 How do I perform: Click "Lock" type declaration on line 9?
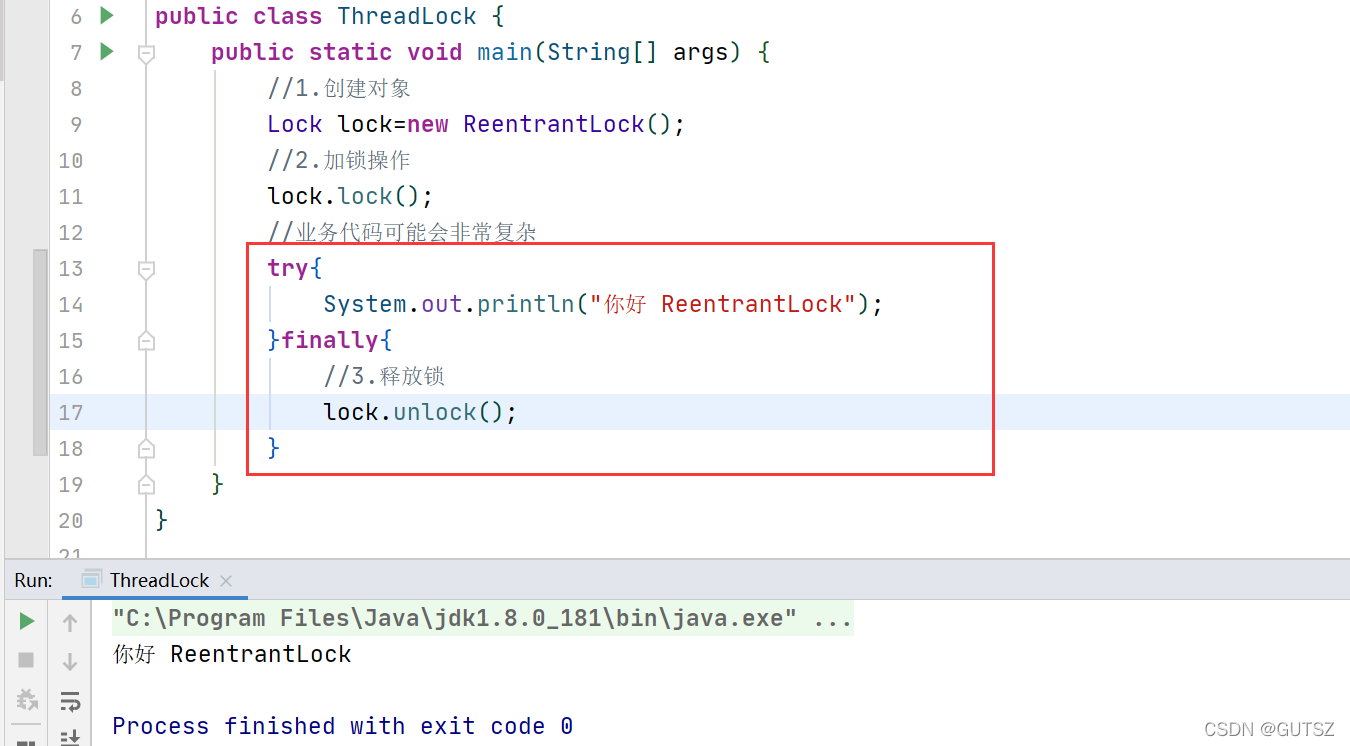click(x=295, y=124)
